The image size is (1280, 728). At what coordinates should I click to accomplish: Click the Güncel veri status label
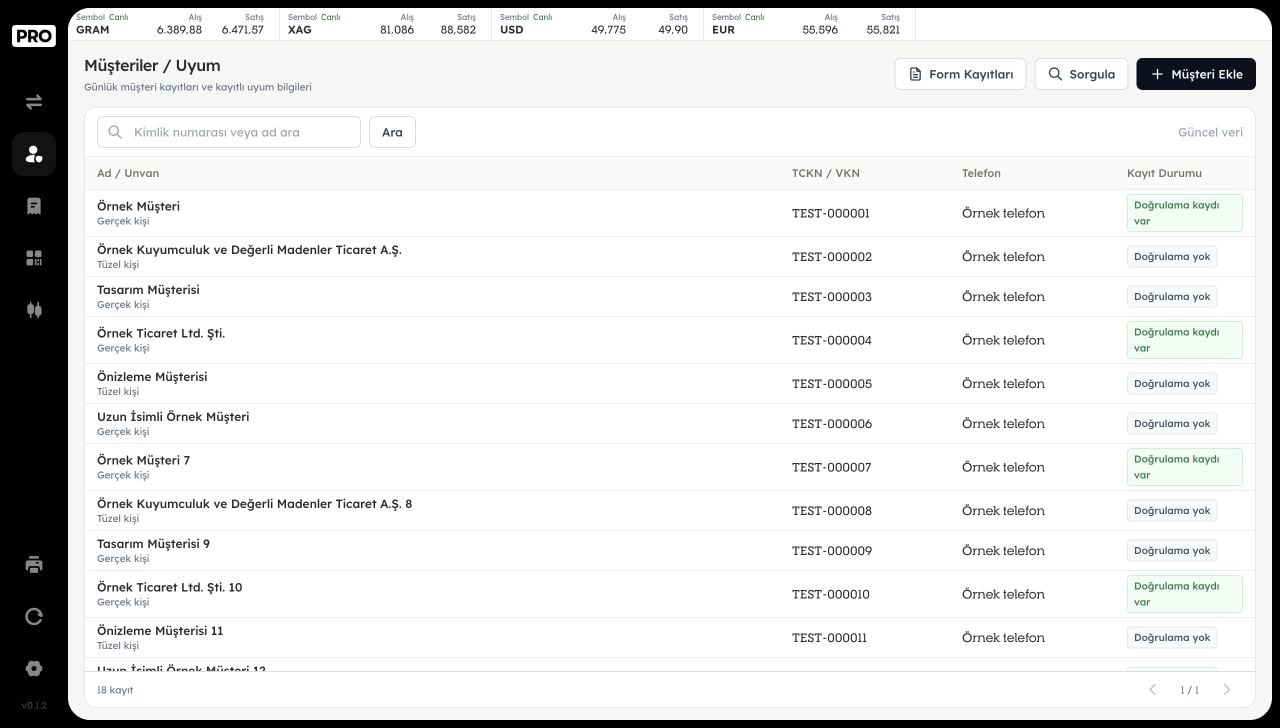click(x=1210, y=132)
